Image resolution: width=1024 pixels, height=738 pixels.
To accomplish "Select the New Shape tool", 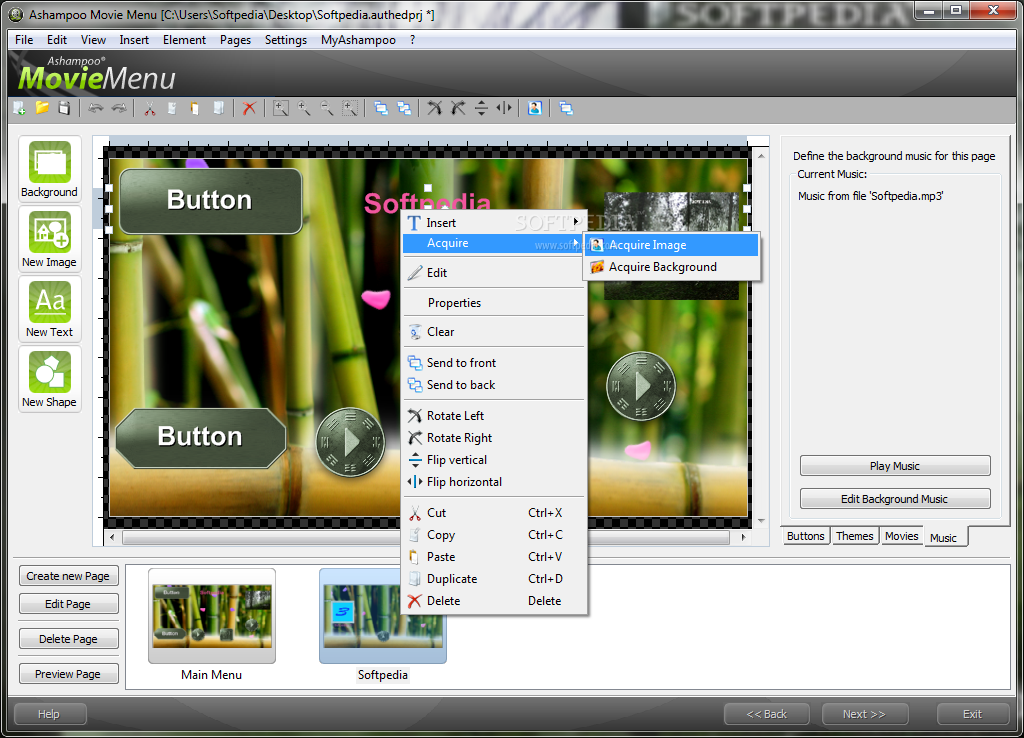I will pos(50,379).
